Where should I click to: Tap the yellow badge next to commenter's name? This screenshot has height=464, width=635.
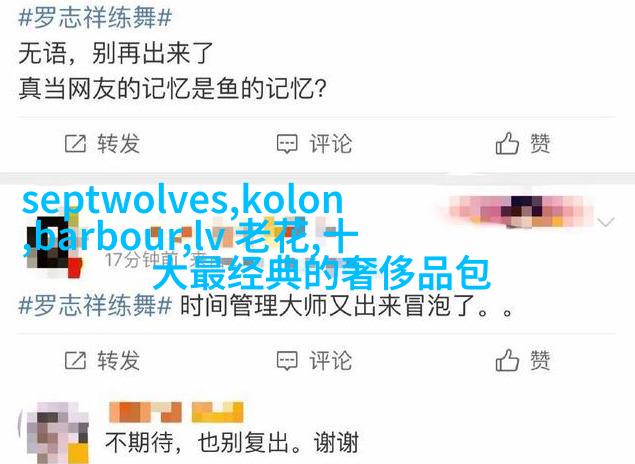tap(217, 412)
